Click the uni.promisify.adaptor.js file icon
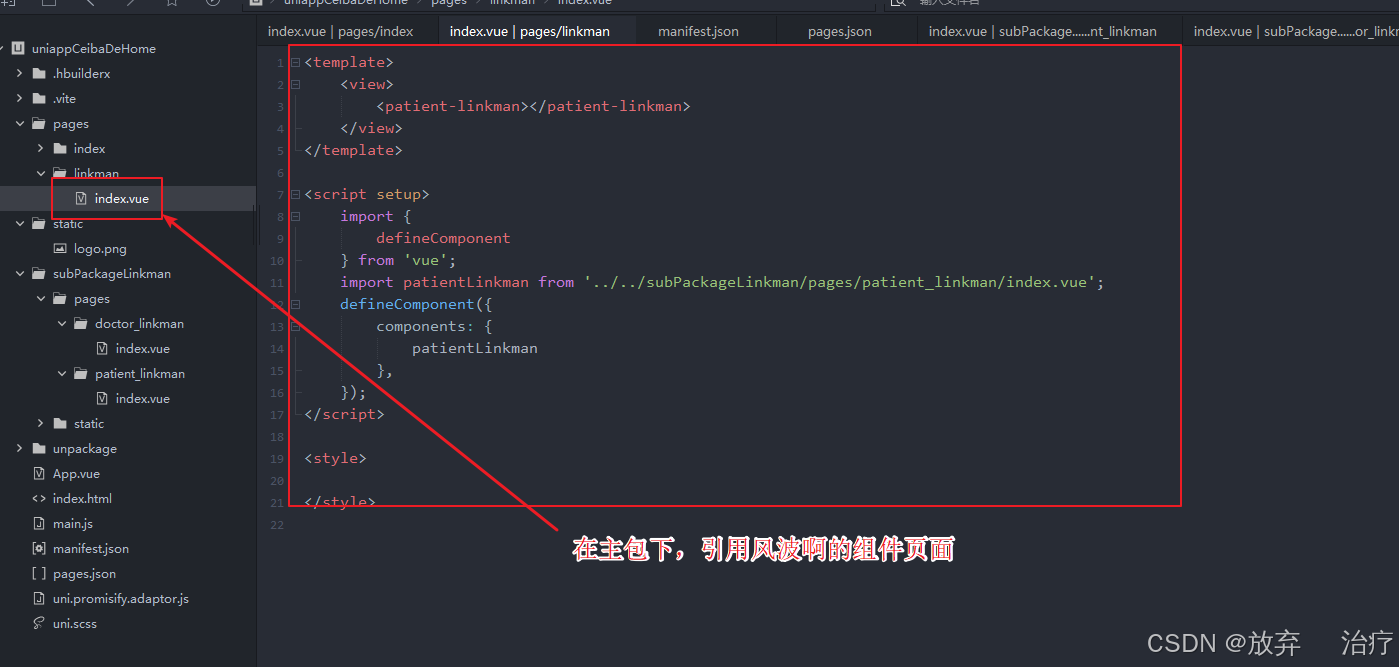The height and width of the screenshot is (667, 1399). pos(39,598)
